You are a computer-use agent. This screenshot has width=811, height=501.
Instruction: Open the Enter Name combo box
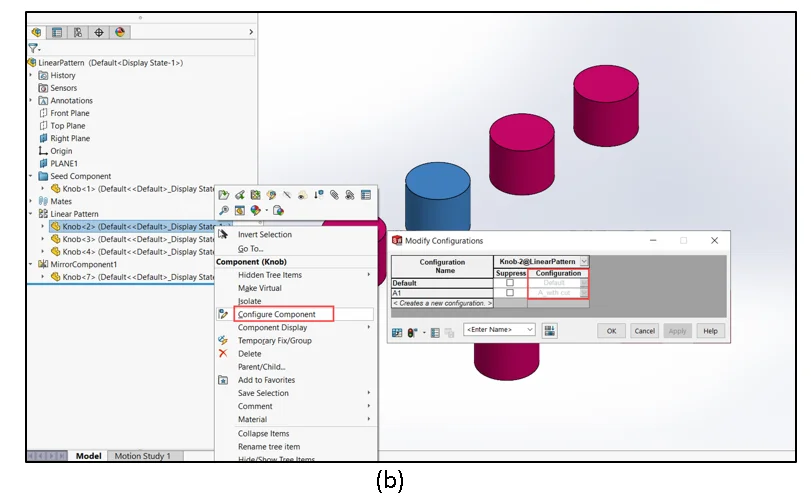pos(499,329)
